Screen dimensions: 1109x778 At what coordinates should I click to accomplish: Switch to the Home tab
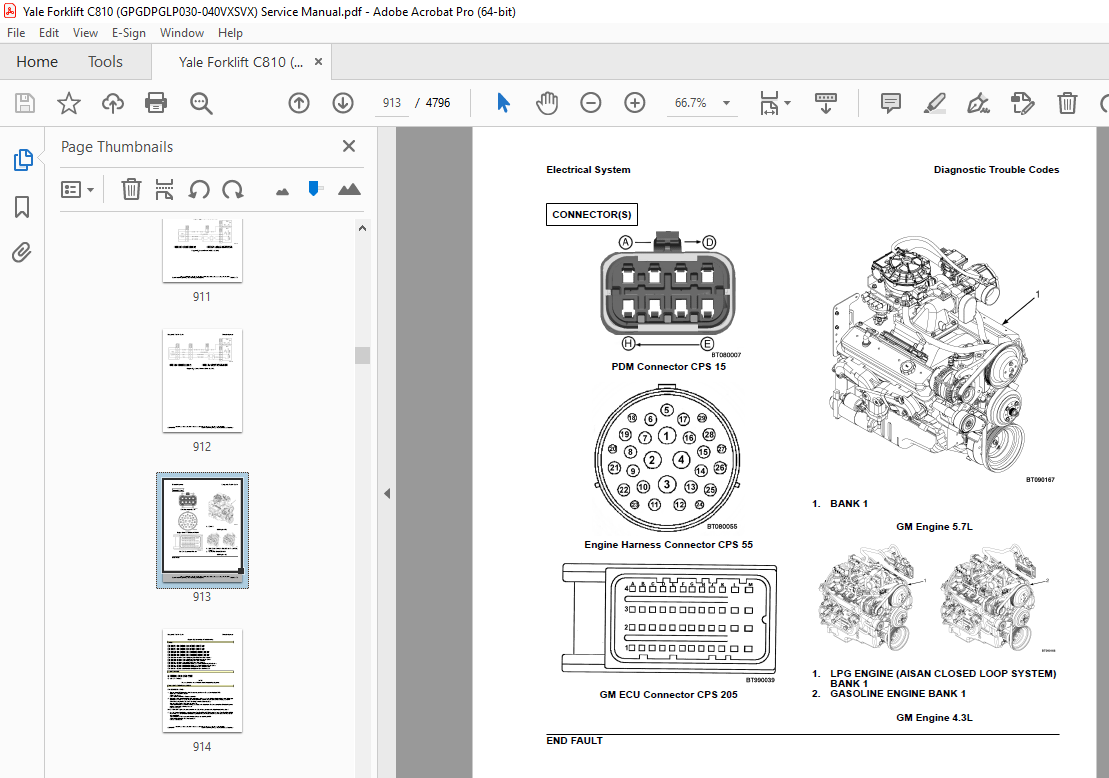pos(37,62)
